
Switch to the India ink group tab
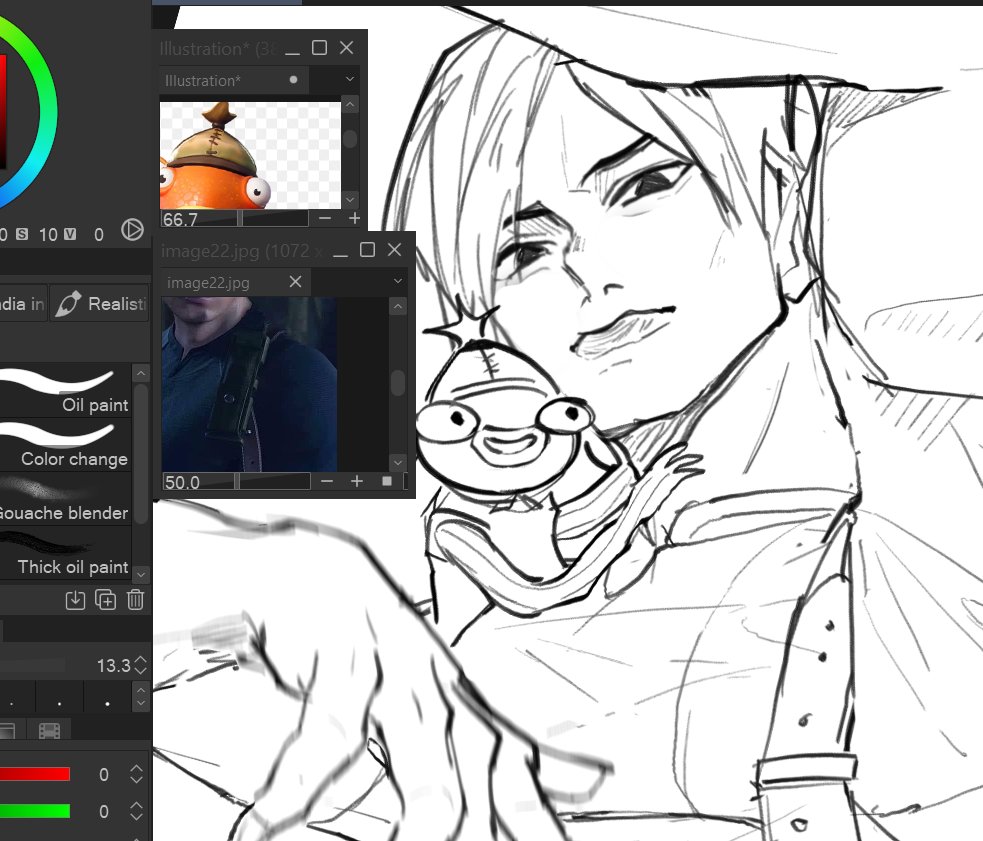pyautogui.click(x=23, y=304)
